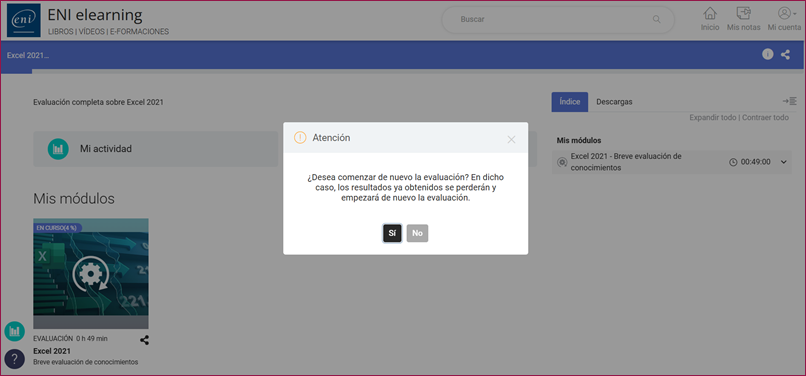Click the Mi actividad panel label
The width and height of the screenshot is (806, 376).
(106, 149)
